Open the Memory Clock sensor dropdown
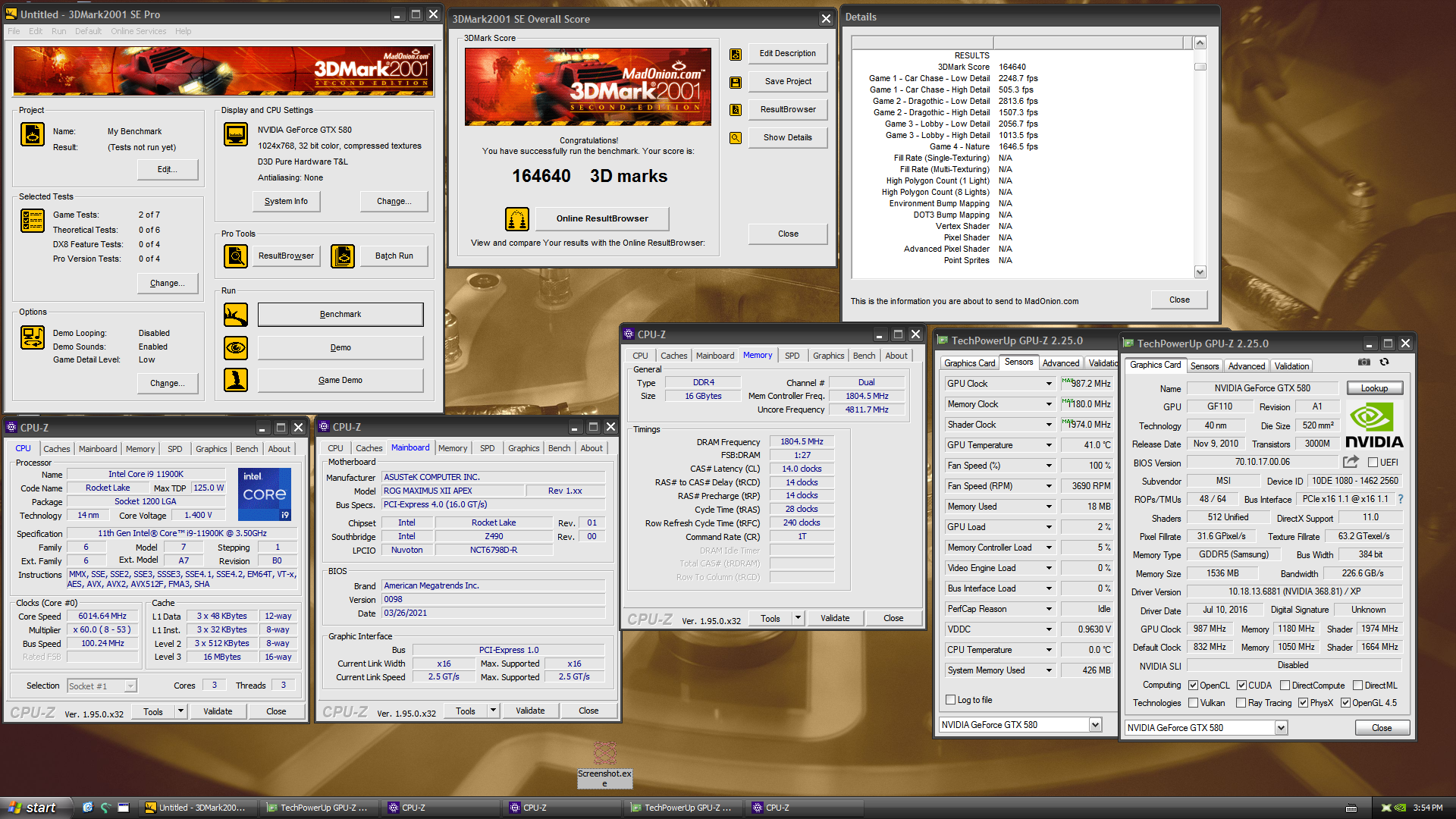1456x819 pixels. click(1049, 404)
